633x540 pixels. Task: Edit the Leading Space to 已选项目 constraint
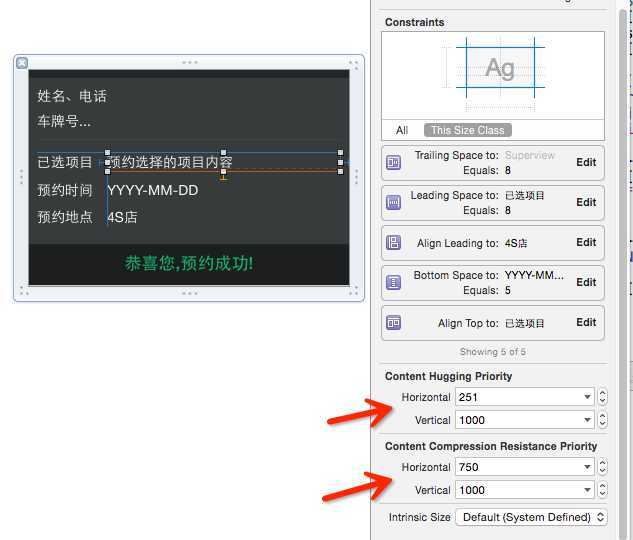(x=586, y=202)
